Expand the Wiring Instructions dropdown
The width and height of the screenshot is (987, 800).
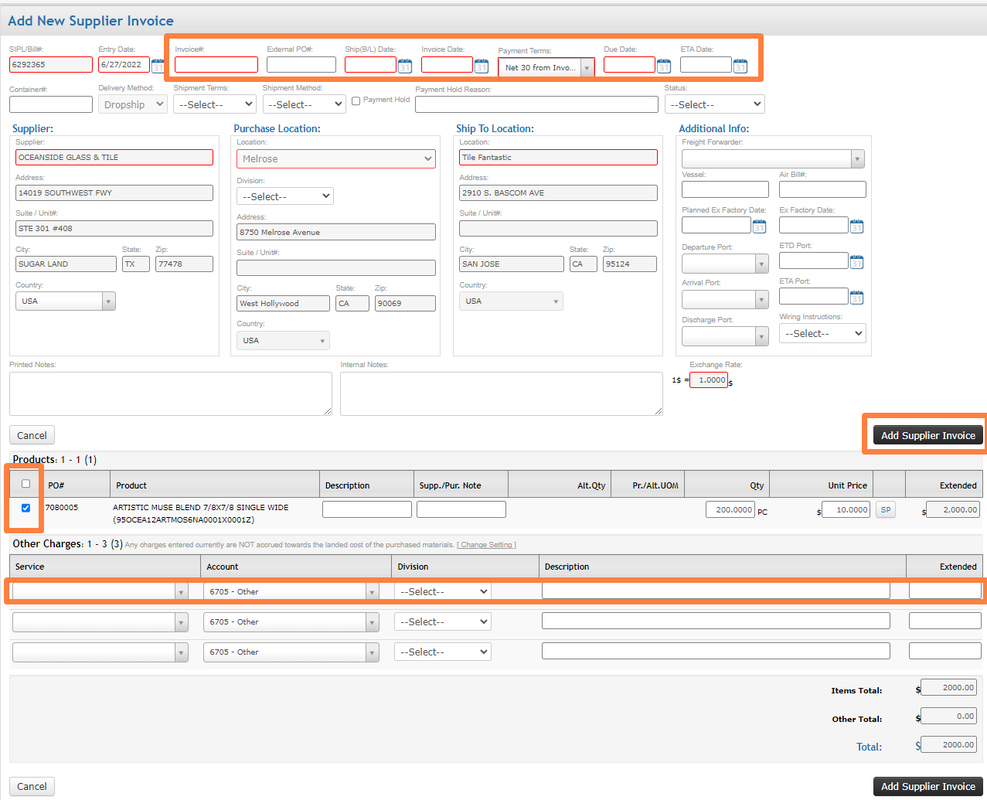(823, 334)
